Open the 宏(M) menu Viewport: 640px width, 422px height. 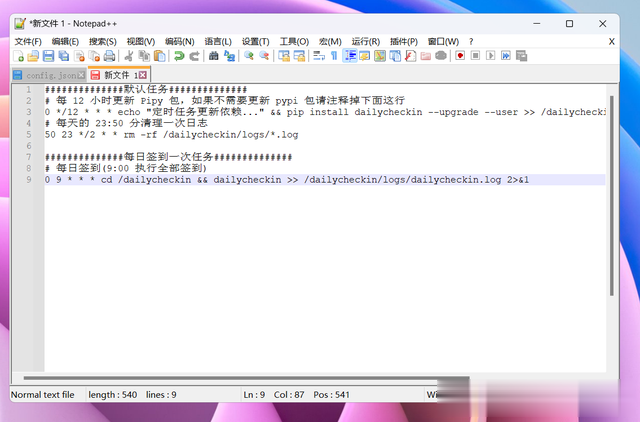tap(330, 42)
